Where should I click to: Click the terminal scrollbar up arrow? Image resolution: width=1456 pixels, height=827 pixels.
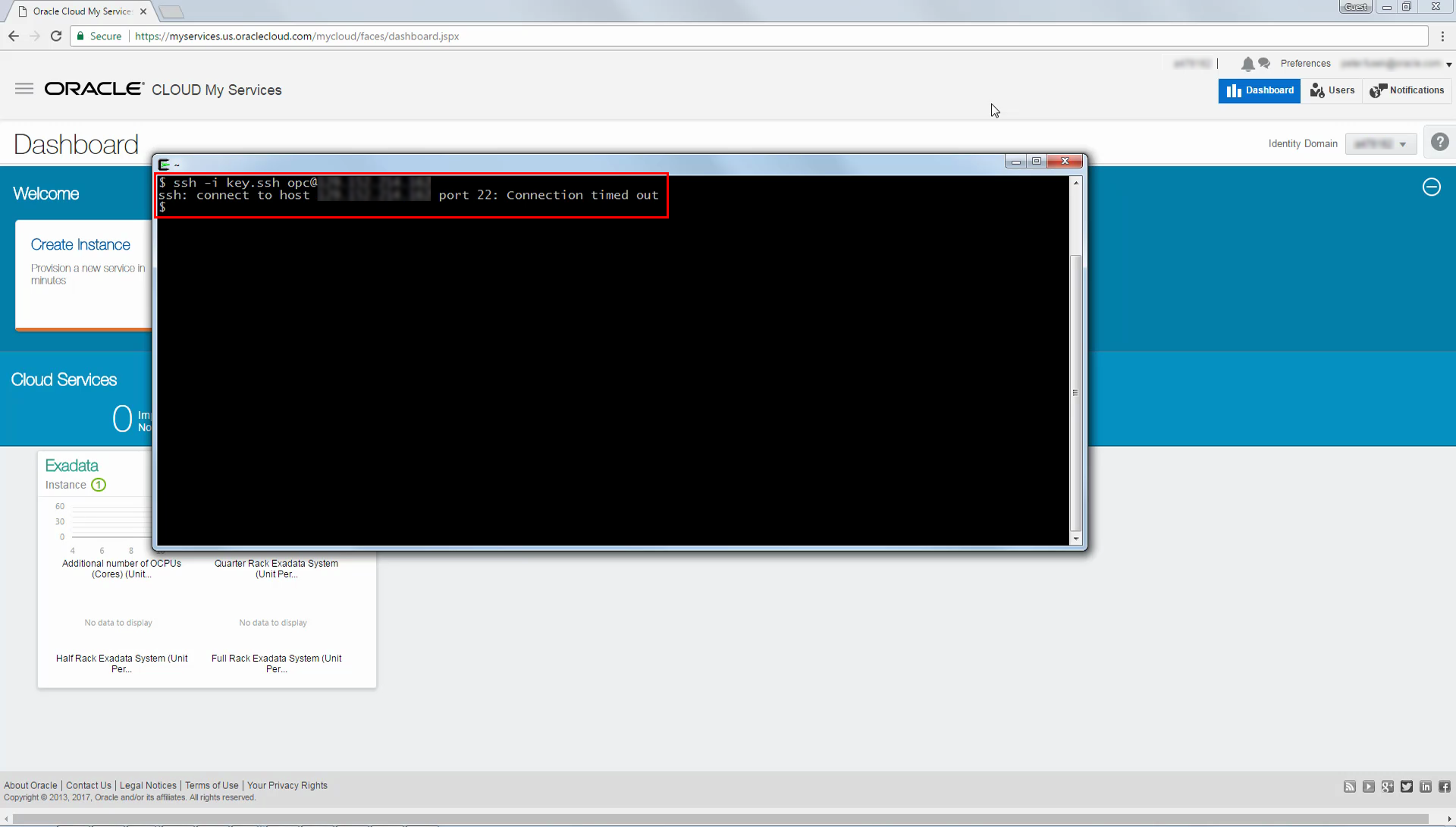coord(1075,183)
